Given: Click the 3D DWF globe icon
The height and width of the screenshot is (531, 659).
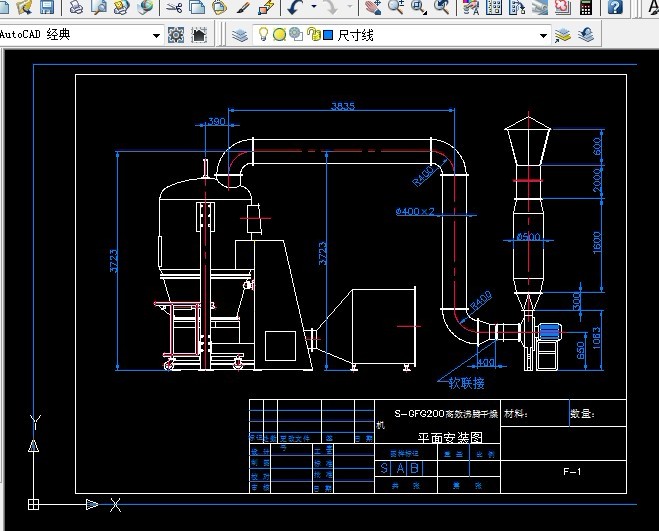Looking at the screenshot, I should [x=145, y=7].
